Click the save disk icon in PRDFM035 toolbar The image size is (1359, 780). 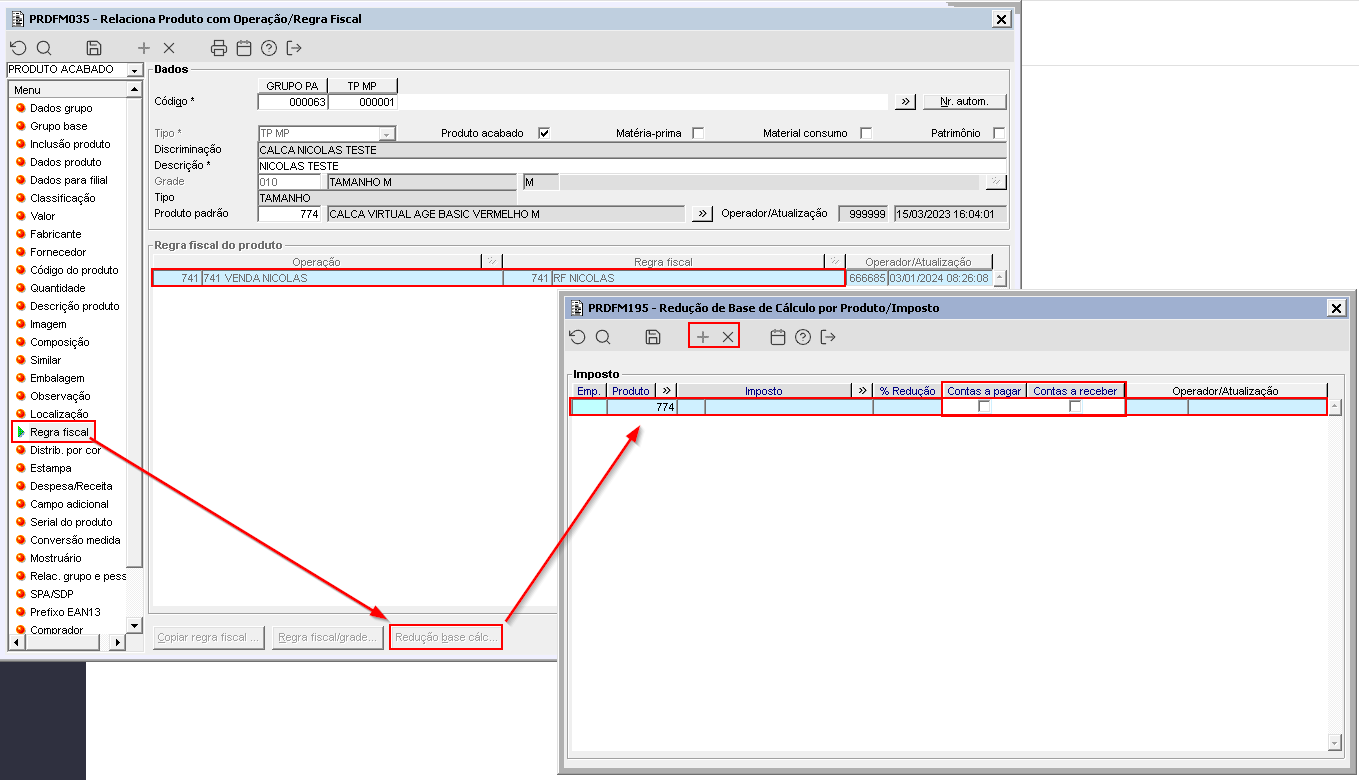pos(94,48)
